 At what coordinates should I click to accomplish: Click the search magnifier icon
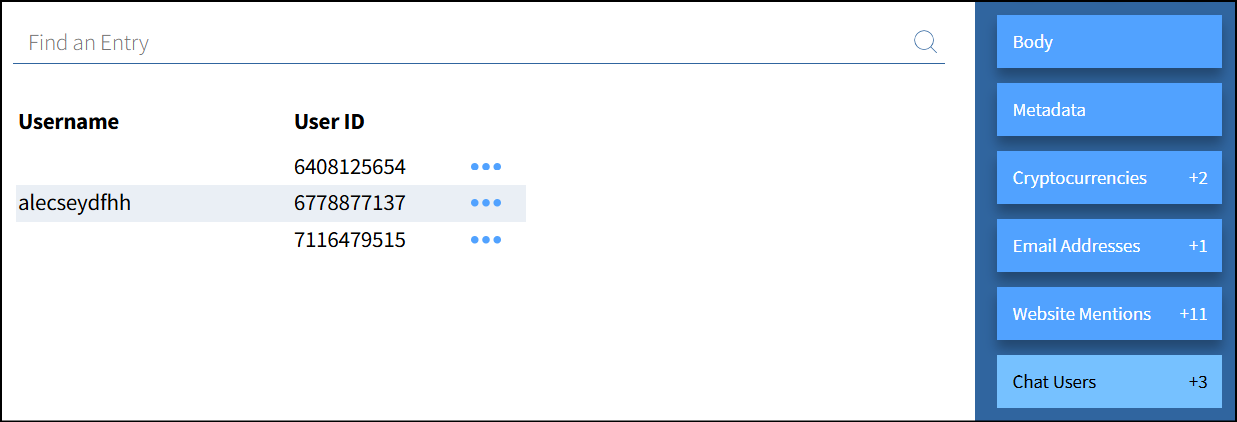pyautogui.click(x=925, y=42)
